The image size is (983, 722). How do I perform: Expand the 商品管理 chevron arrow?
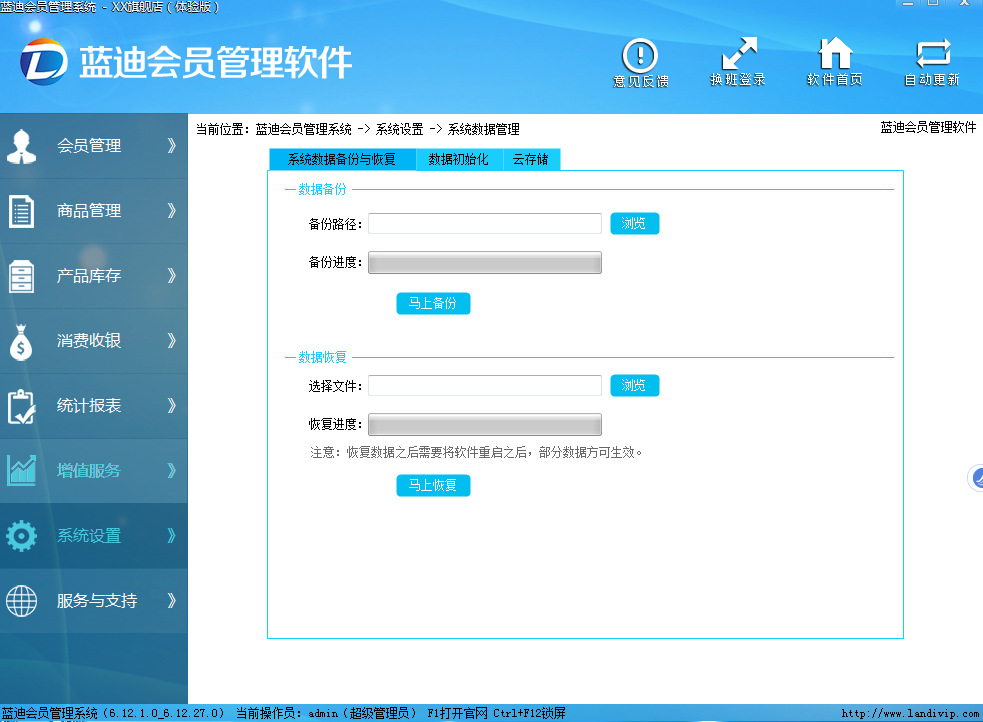(172, 211)
